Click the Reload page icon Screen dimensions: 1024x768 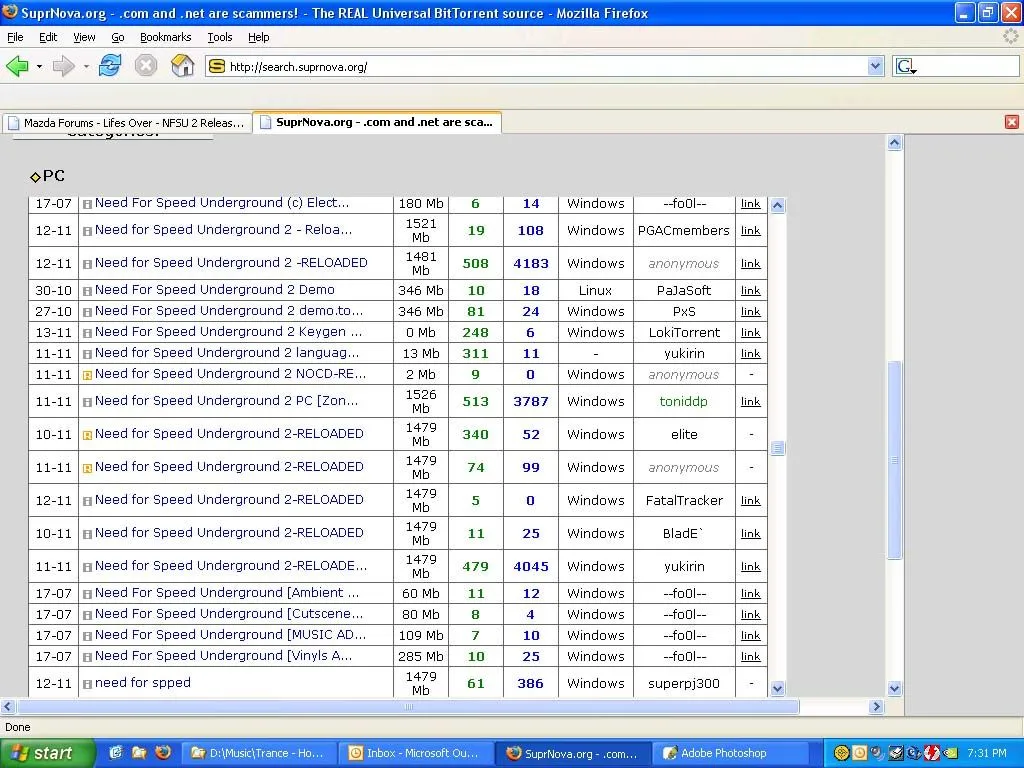tap(110, 66)
